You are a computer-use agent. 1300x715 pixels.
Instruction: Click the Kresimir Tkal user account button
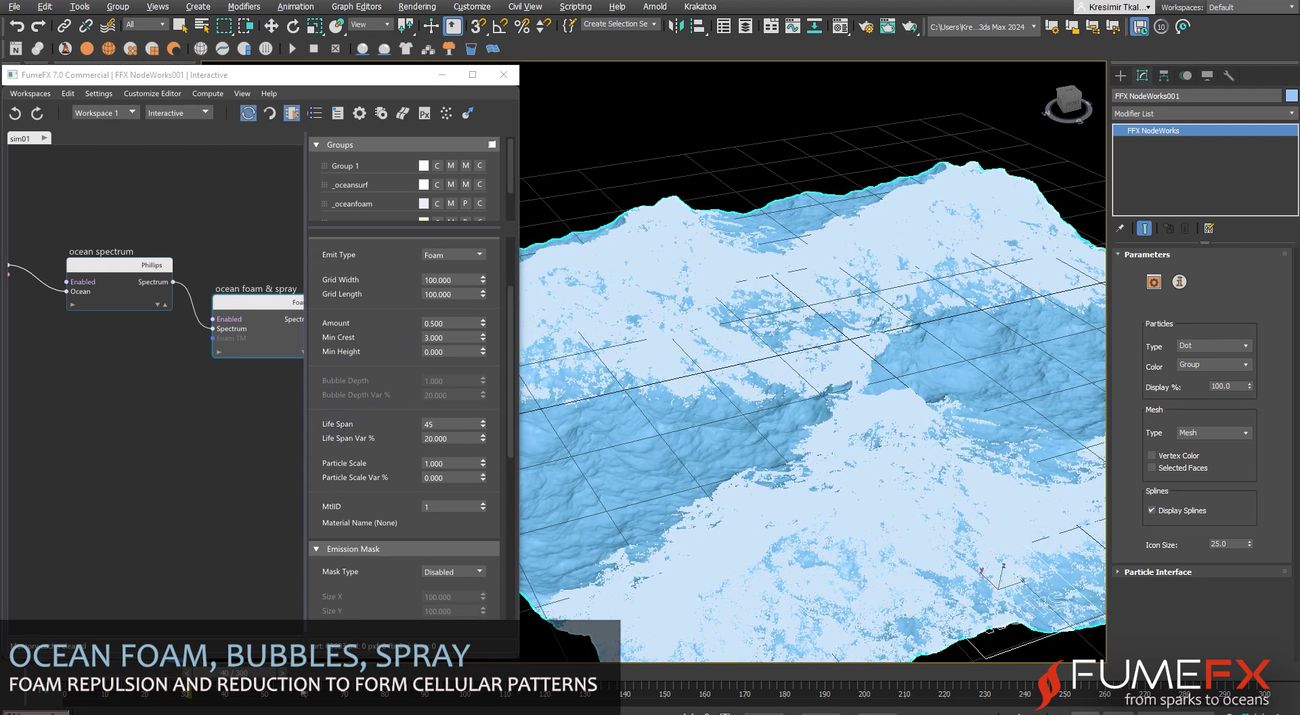click(x=1113, y=7)
